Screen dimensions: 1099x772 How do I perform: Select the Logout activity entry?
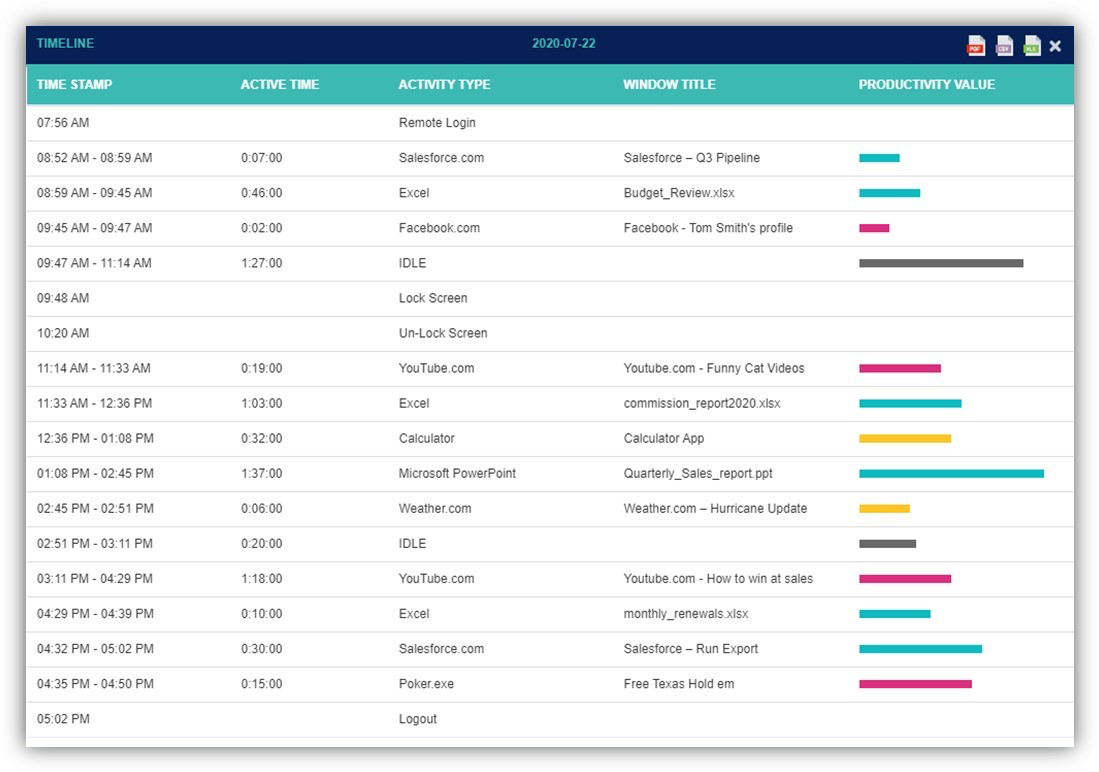pos(417,719)
